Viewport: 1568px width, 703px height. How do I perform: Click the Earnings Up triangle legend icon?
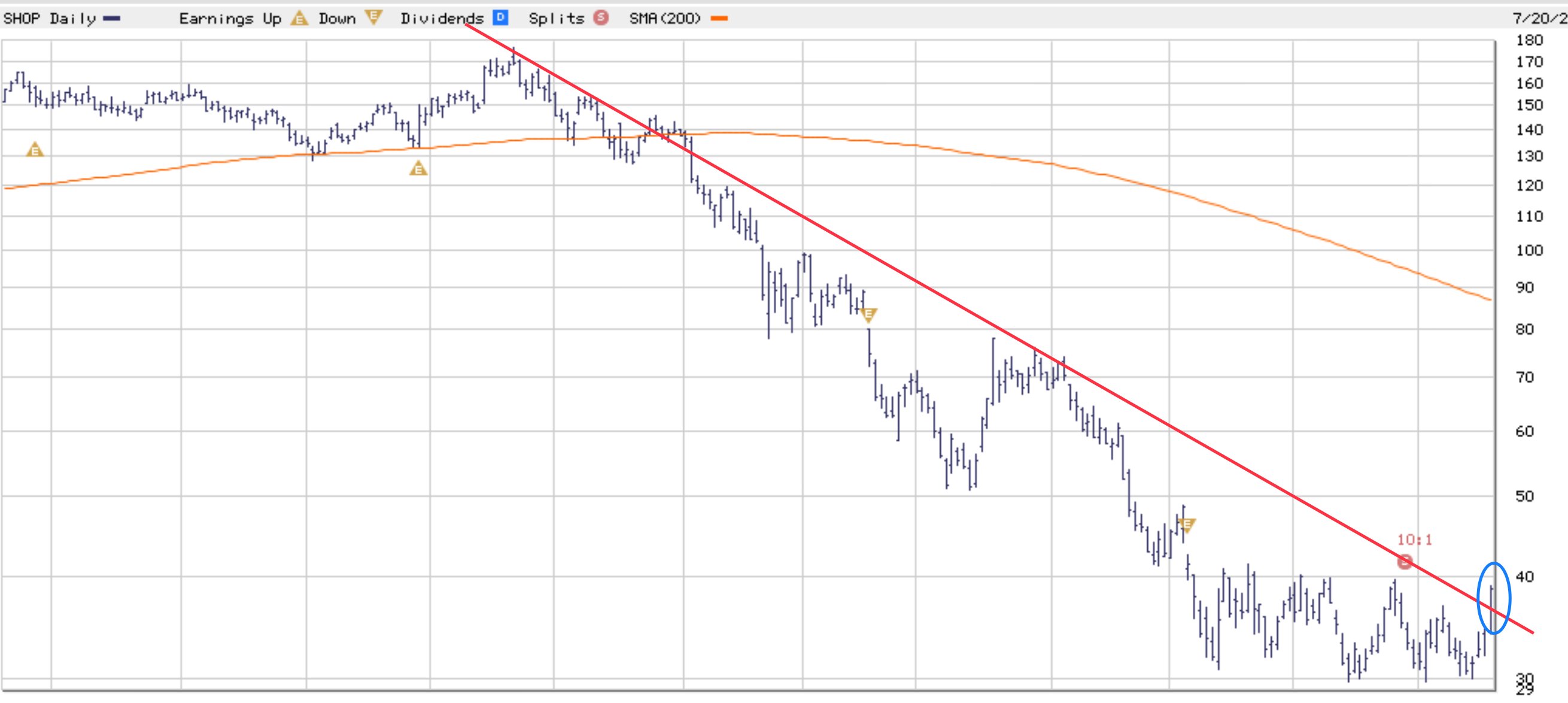(299, 19)
